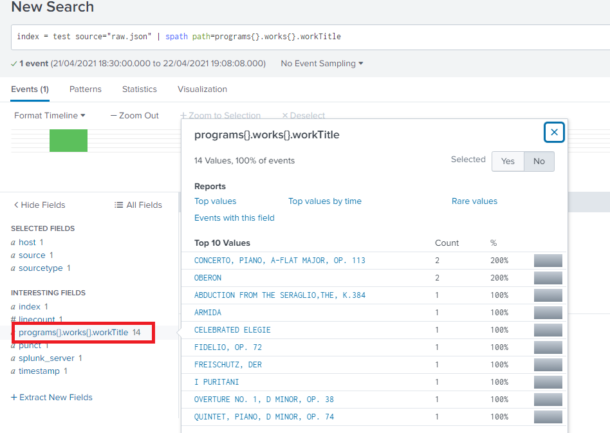
Task: Click QUINTET, PIANO, D MINOR, OP. 74
Action: (264, 417)
